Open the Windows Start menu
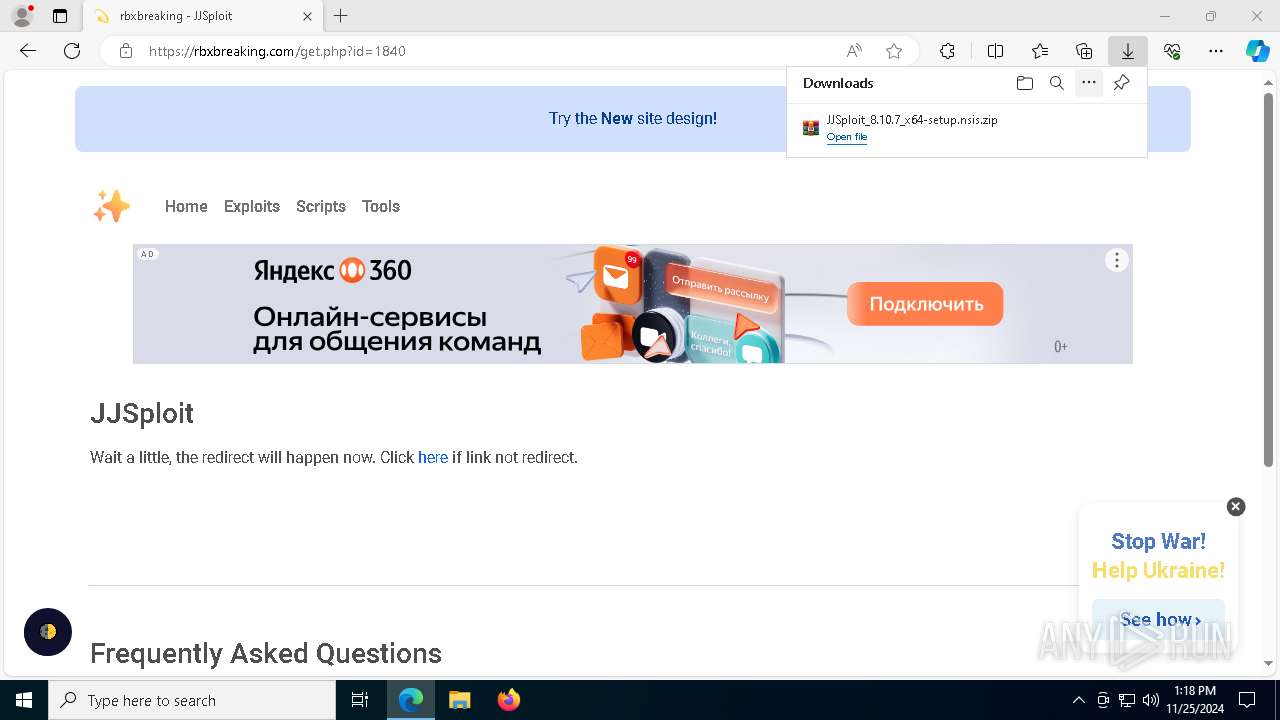 point(24,700)
